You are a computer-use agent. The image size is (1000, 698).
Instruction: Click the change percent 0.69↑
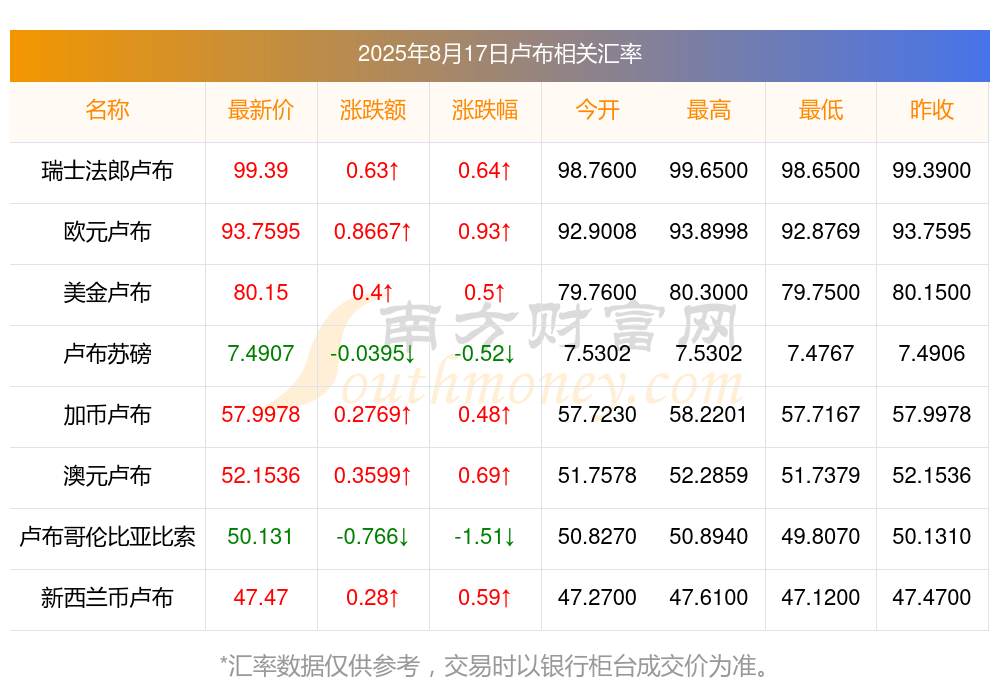point(485,475)
